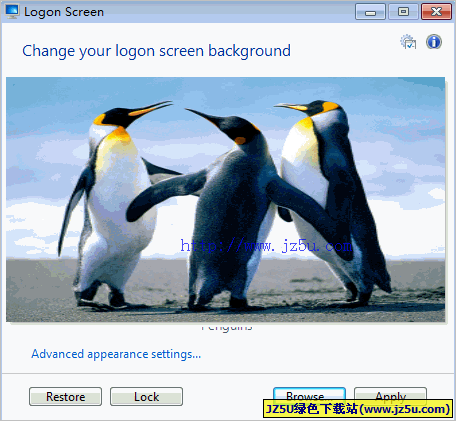This screenshot has height=421, width=456.
Task: Click the Restore button
Action: [x=65, y=397]
